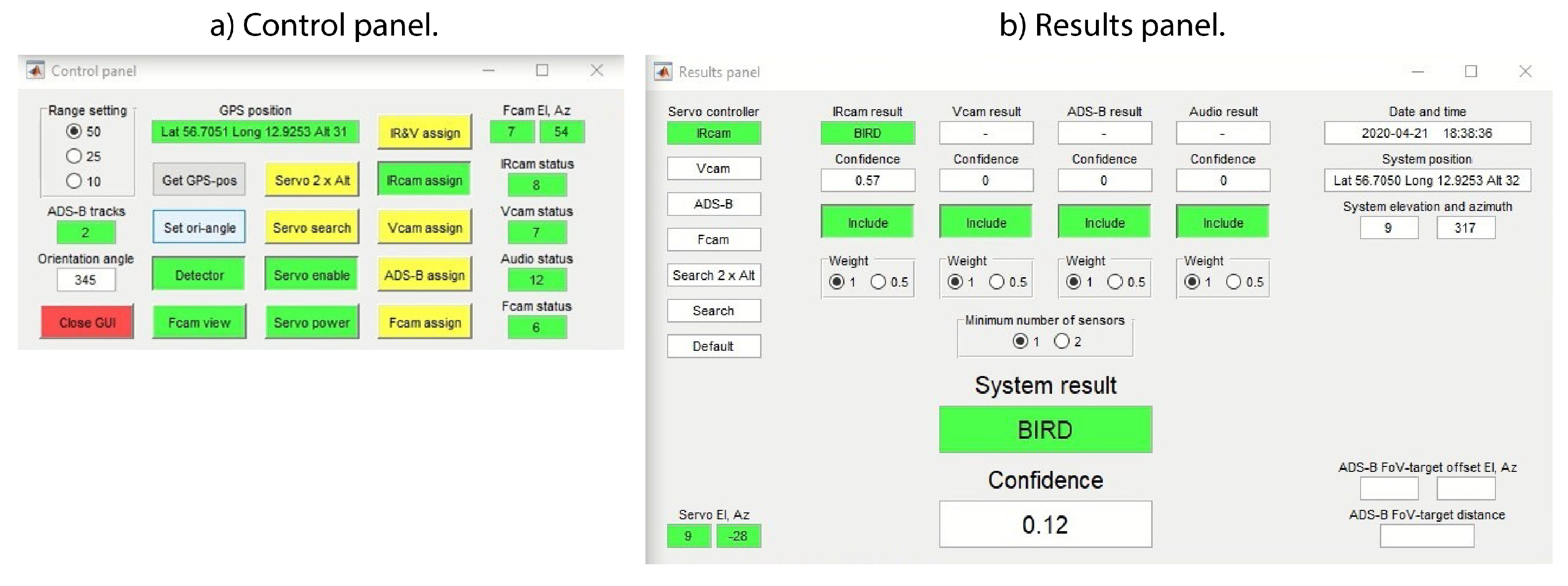Screen dimensions: 1568x586
Task: Click the Set ori-angle button
Action: pyautogui.click(x=199, y=227)
